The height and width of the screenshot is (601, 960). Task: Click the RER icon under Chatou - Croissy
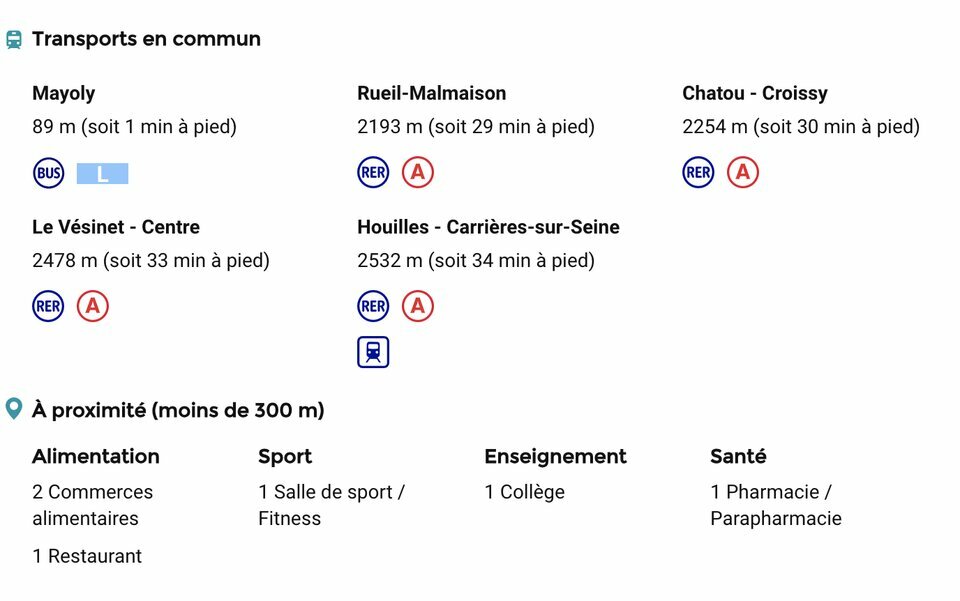[699, 173]
